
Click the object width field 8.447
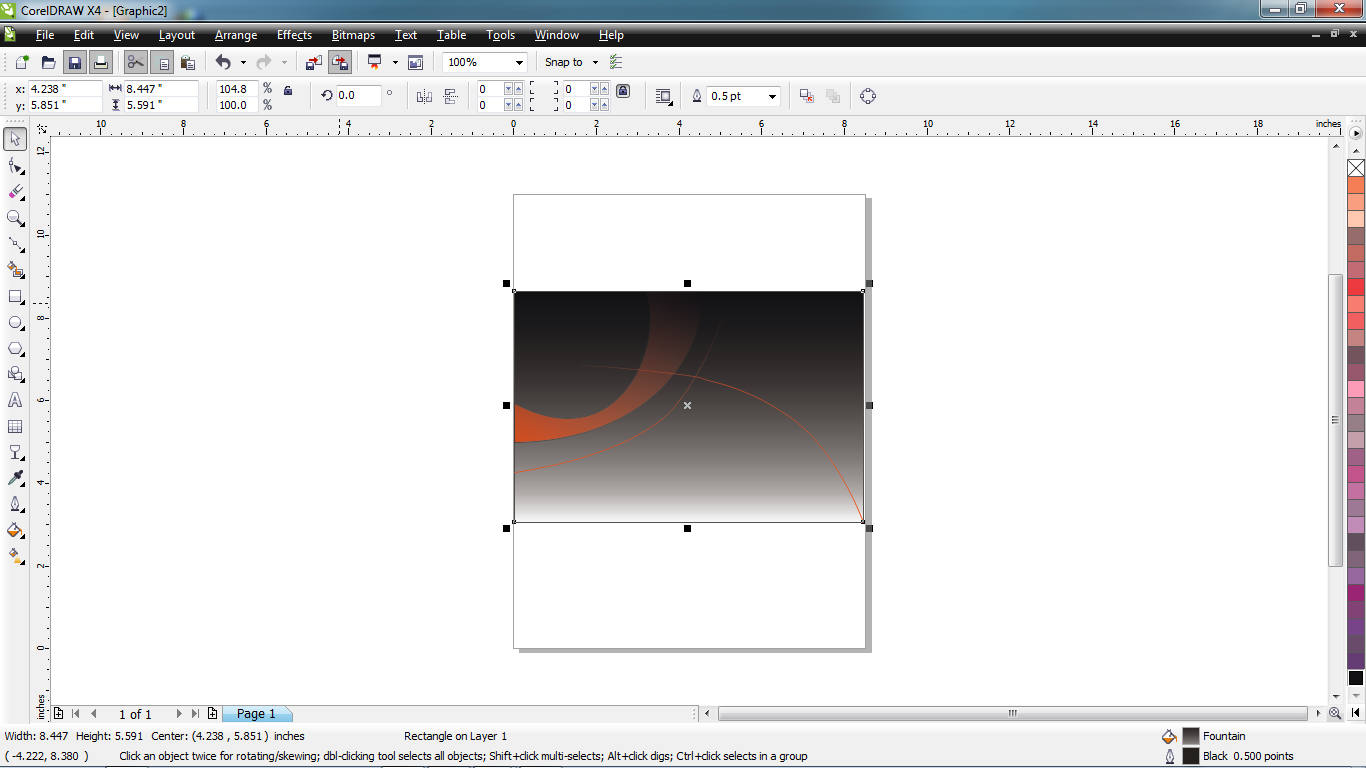[161, 89]
